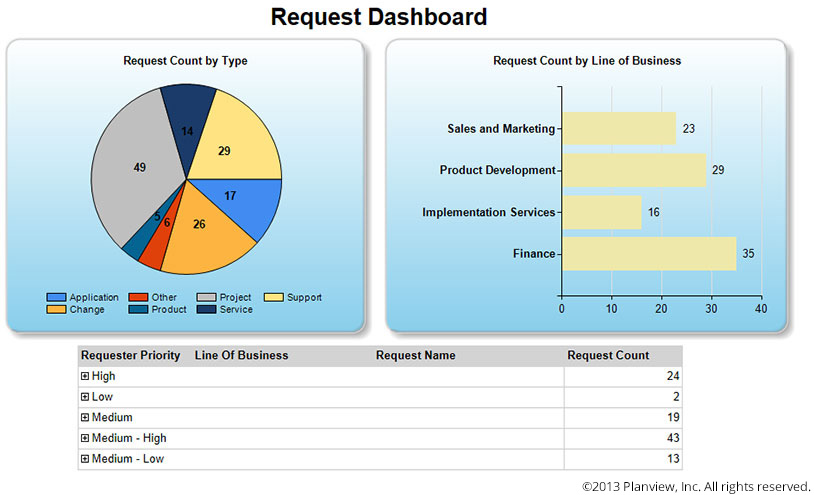The height and width of the screenshot is (495, 814).
Task: Click the request count value 2
Action: tap(676, 397)
